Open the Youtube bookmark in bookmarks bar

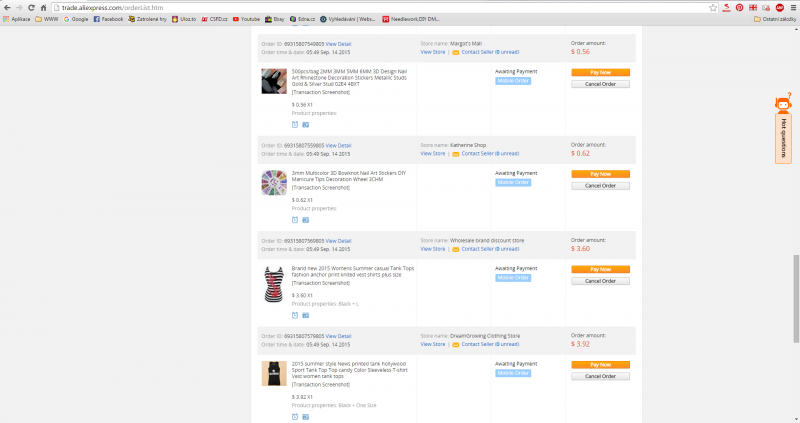point(246,19)
